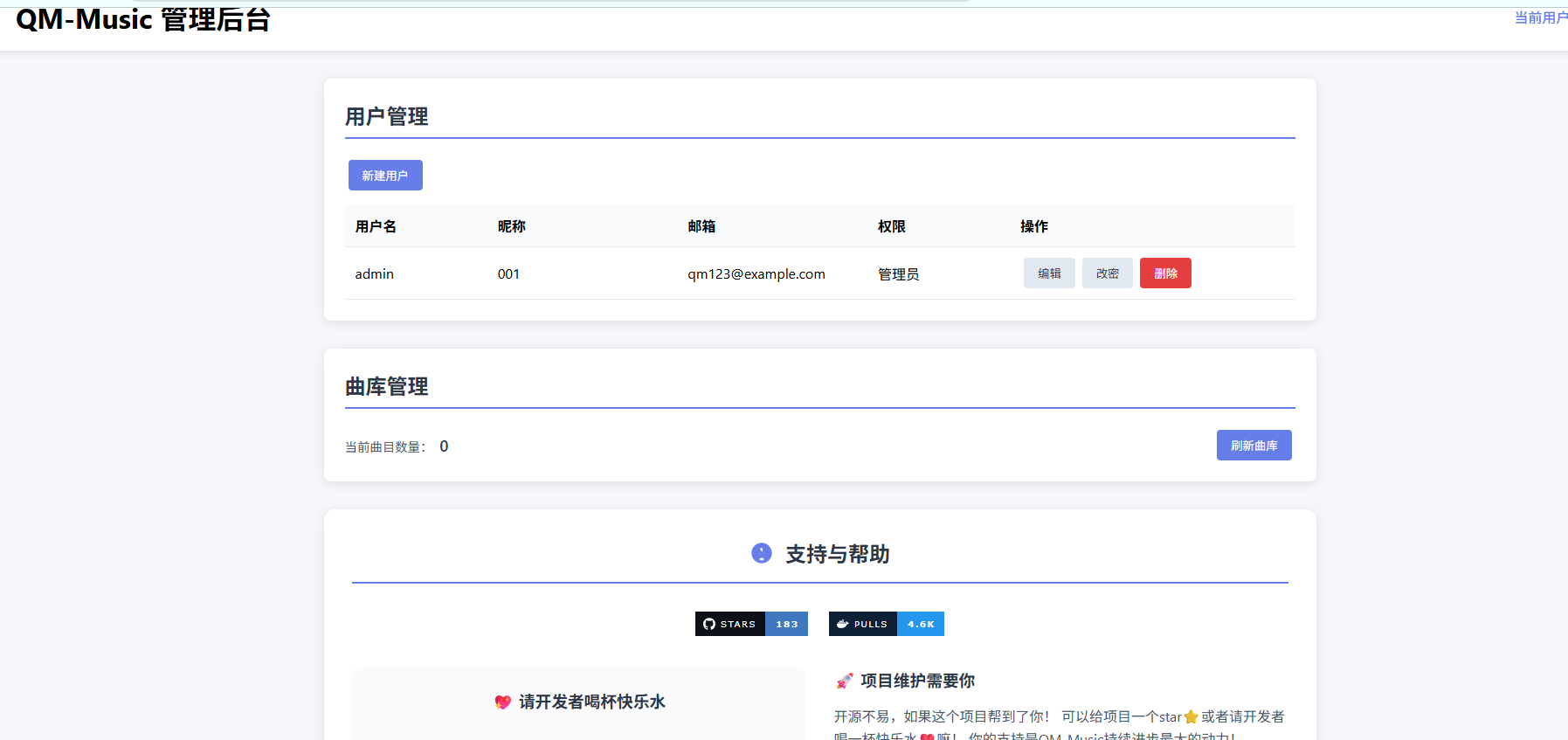Viewport: 1568px width, 740px height.
Task: Change admin password with 改密
Action: 1108,273
